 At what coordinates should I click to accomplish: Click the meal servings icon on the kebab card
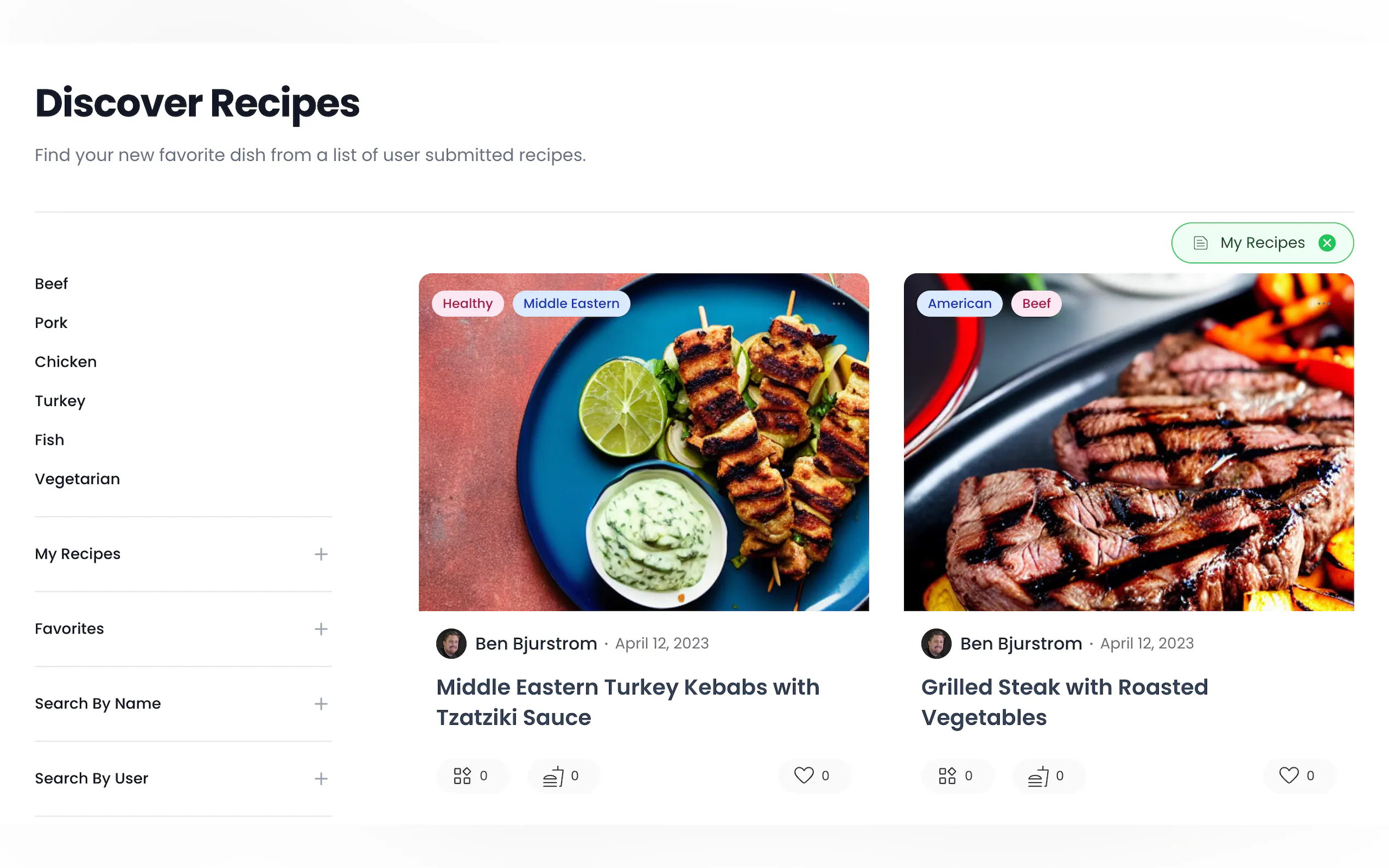pos(552,776)
